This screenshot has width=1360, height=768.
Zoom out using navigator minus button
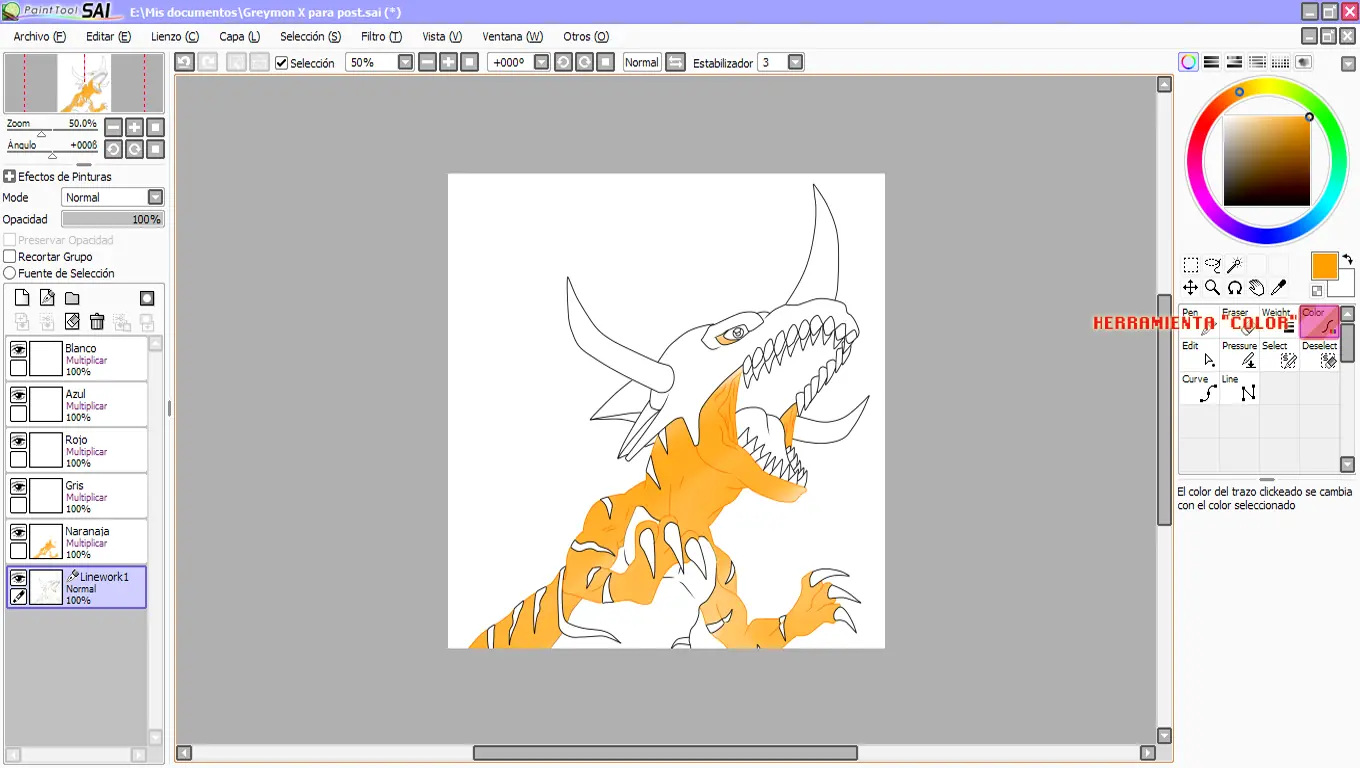(113, 127)
